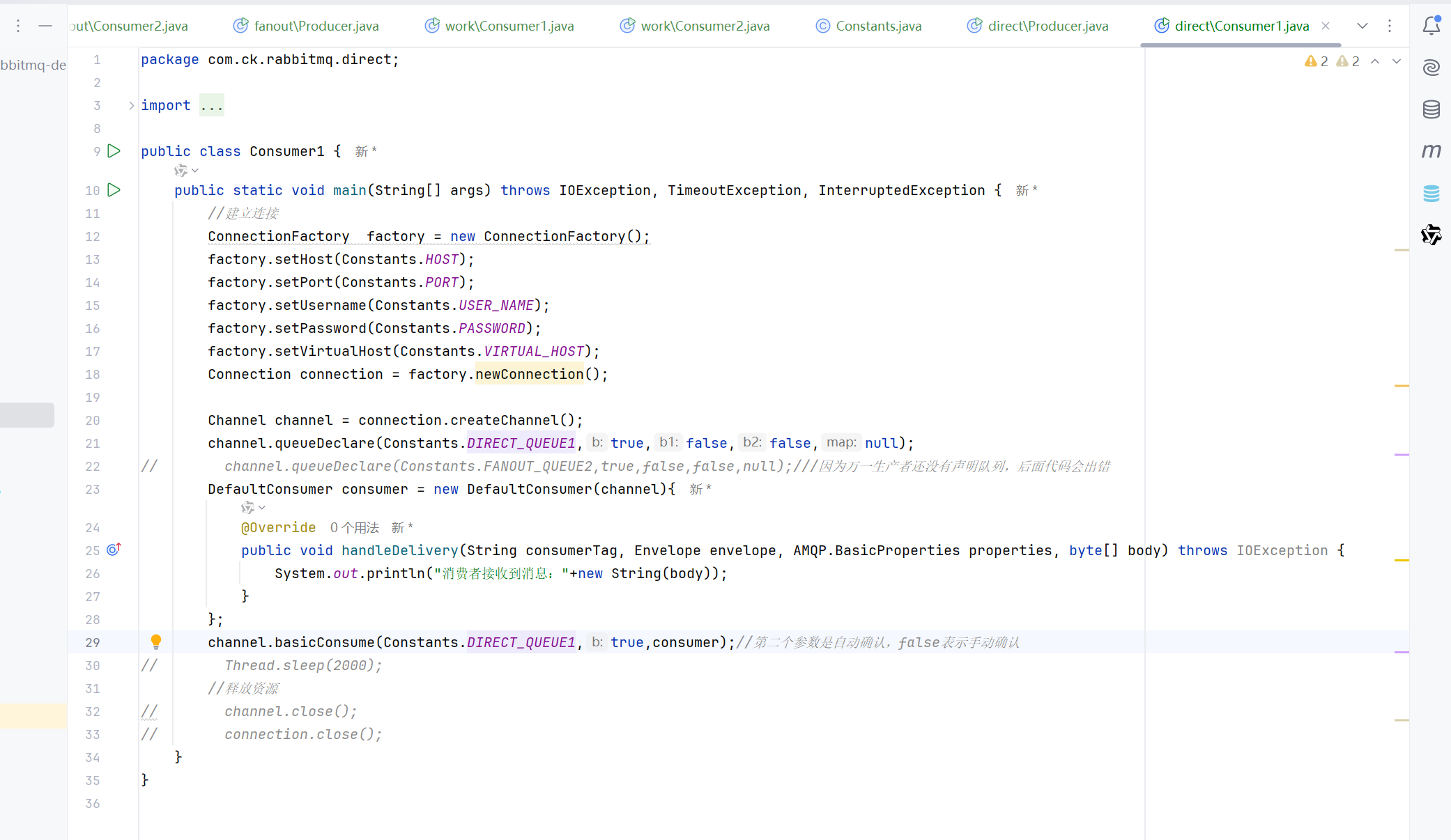Jump to next highlighted error arrow
This screenshot has width=1451, height=840.
[1396, 61]
